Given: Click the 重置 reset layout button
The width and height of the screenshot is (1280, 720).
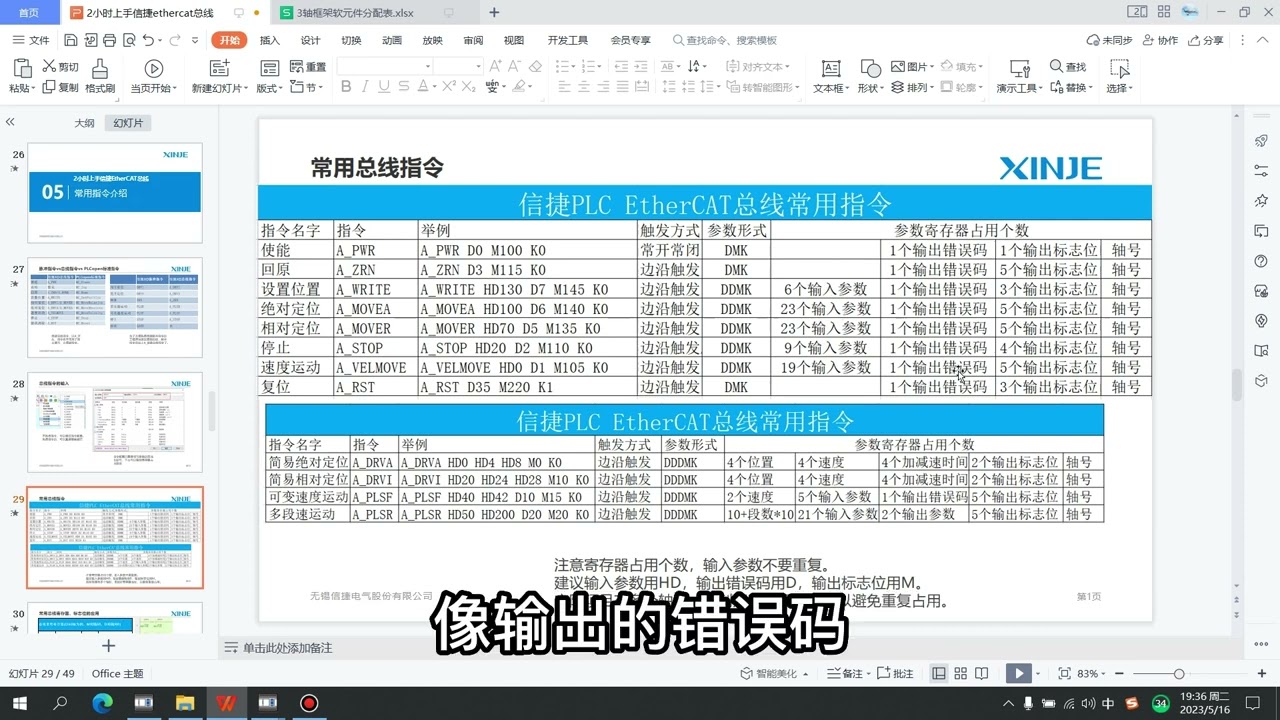Looking at the screenshot, I should click(x=308, y=67).
